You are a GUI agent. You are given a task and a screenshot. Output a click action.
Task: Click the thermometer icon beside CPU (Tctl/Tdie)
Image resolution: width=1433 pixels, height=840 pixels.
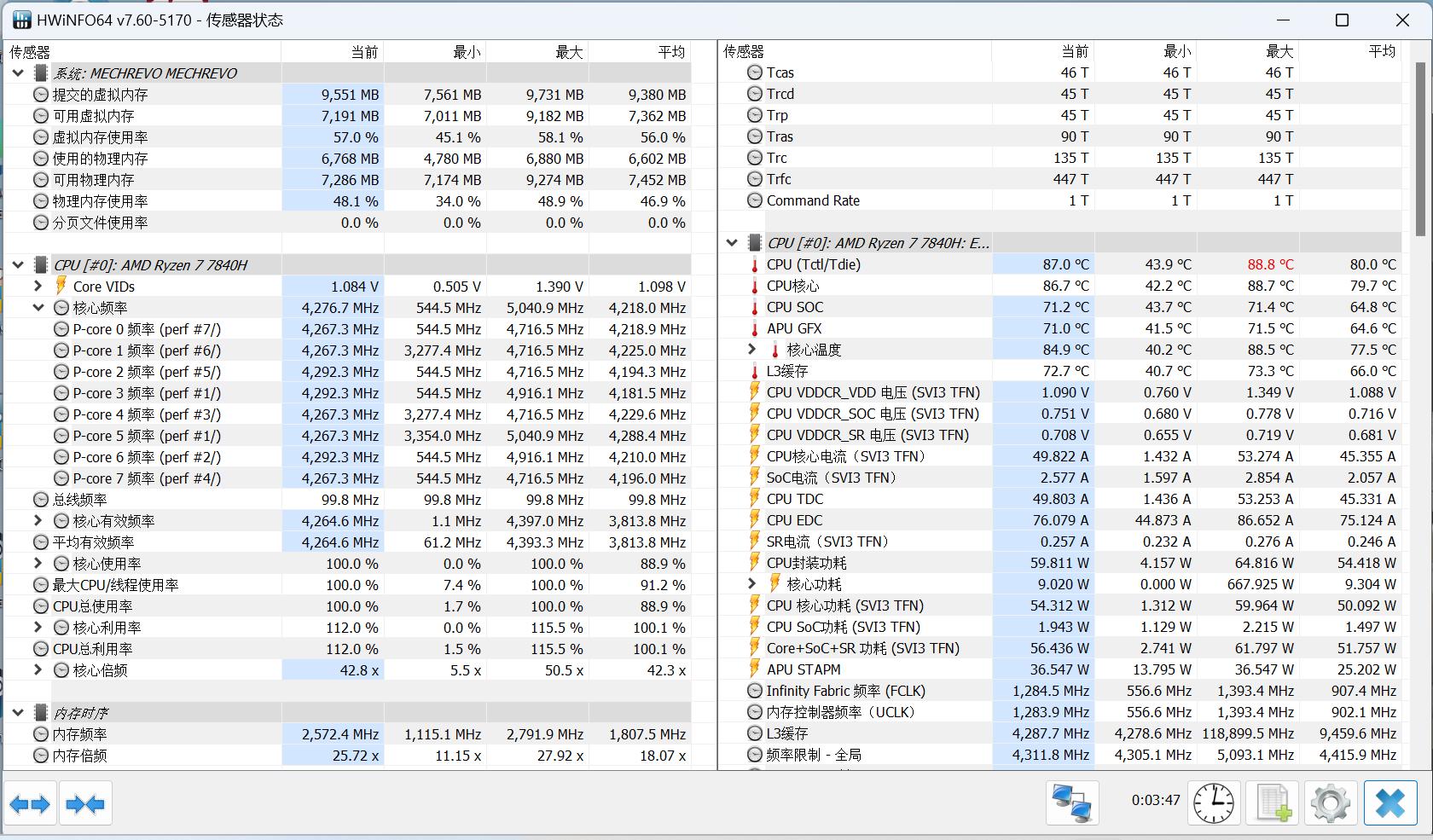(x=754, y=264)
